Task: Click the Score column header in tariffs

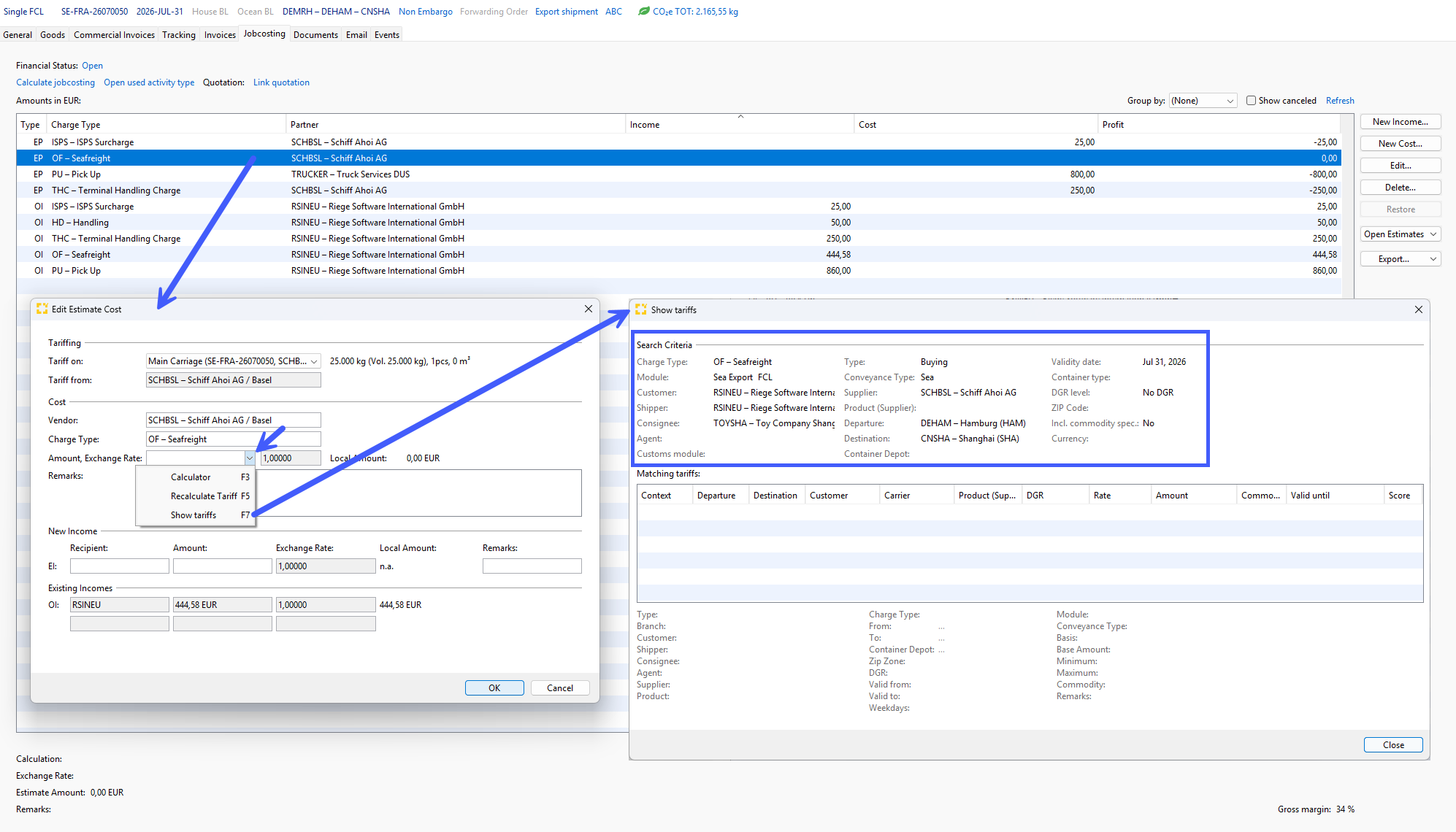Action: pos(1403,496)
